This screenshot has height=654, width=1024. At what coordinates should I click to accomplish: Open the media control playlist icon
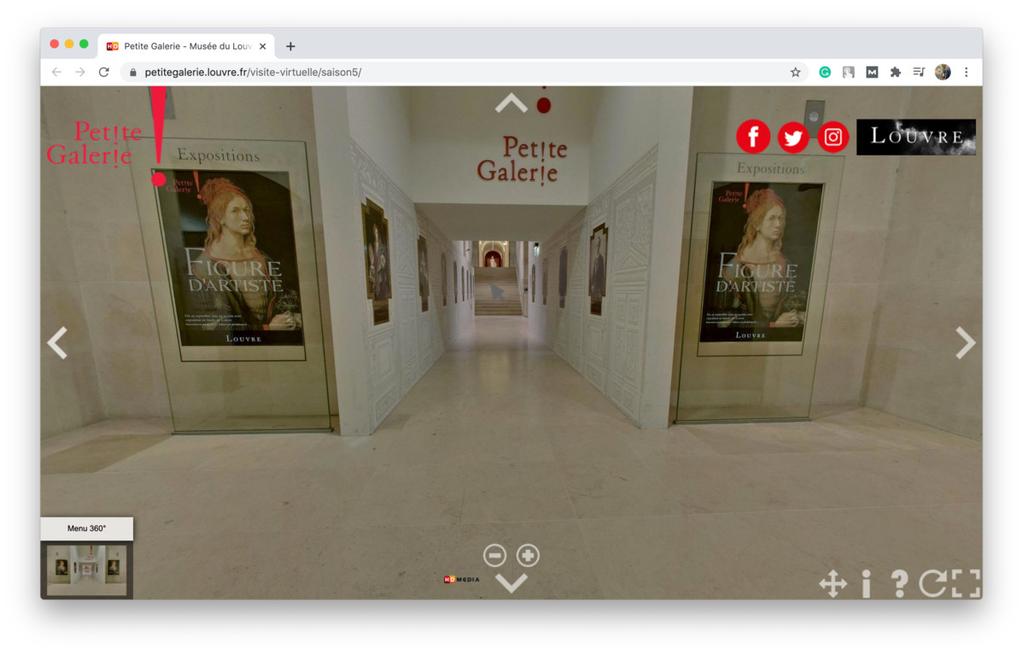(919, 73)
